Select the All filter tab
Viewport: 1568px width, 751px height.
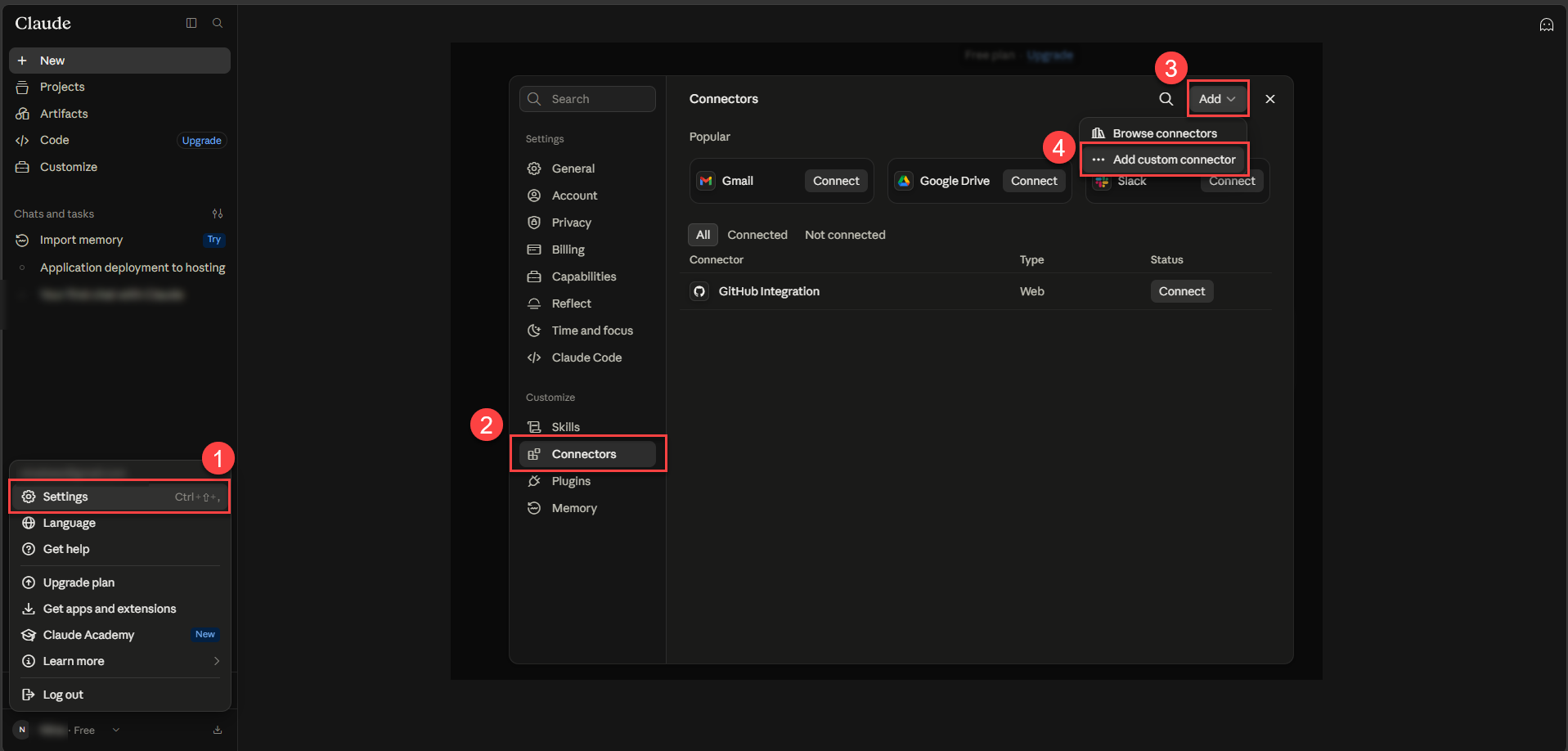click(x=703, y=235)
